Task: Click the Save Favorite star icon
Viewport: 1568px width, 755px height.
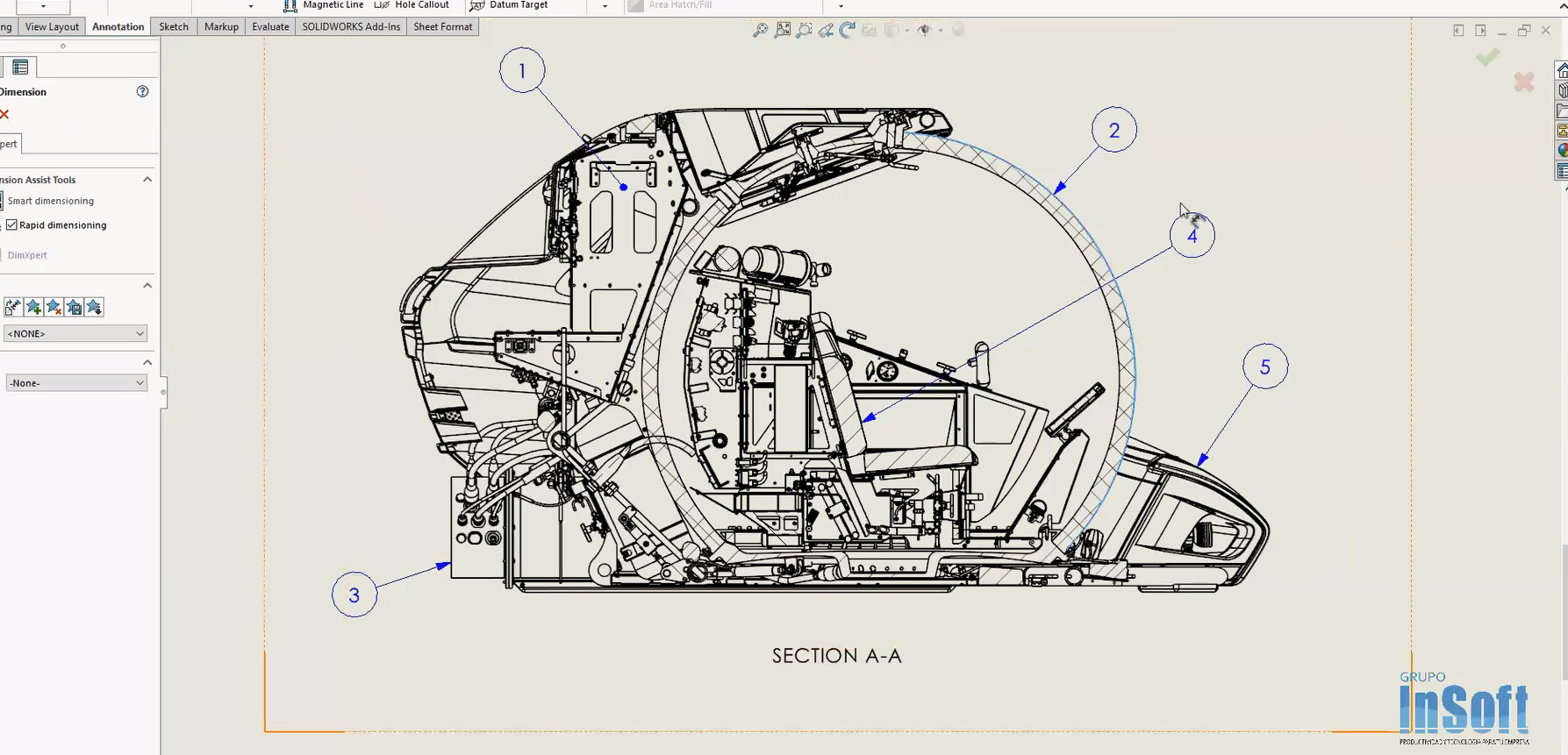Action: coord(74,307)
